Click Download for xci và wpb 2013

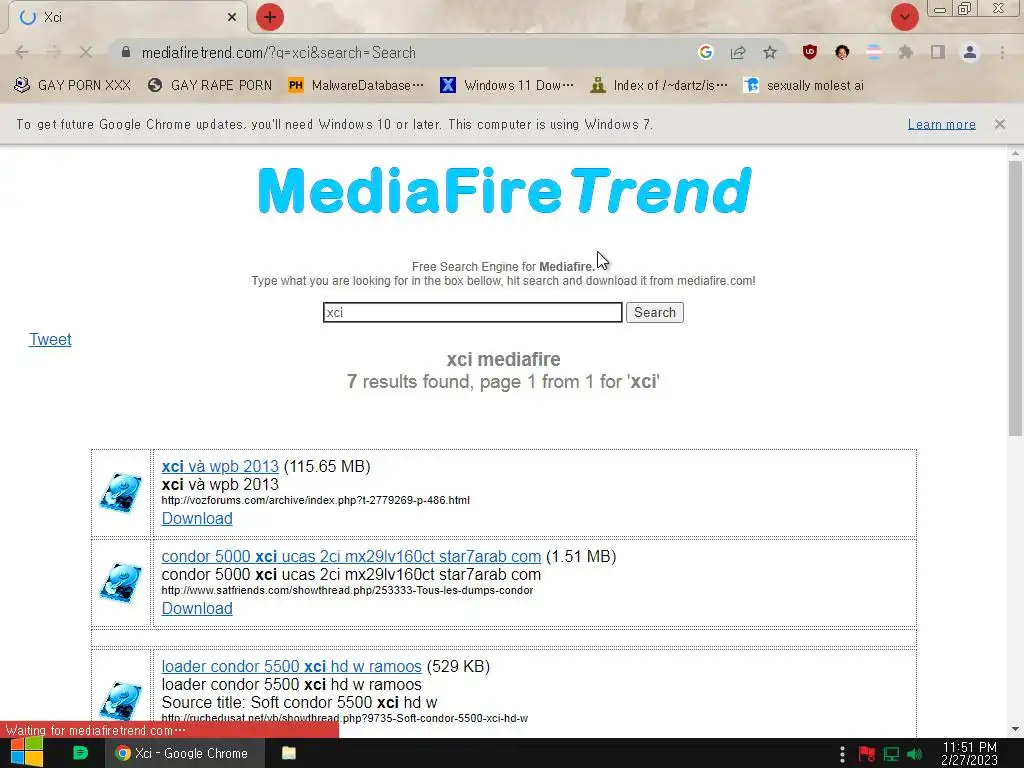pyautogui.click(x=197, y=519)
